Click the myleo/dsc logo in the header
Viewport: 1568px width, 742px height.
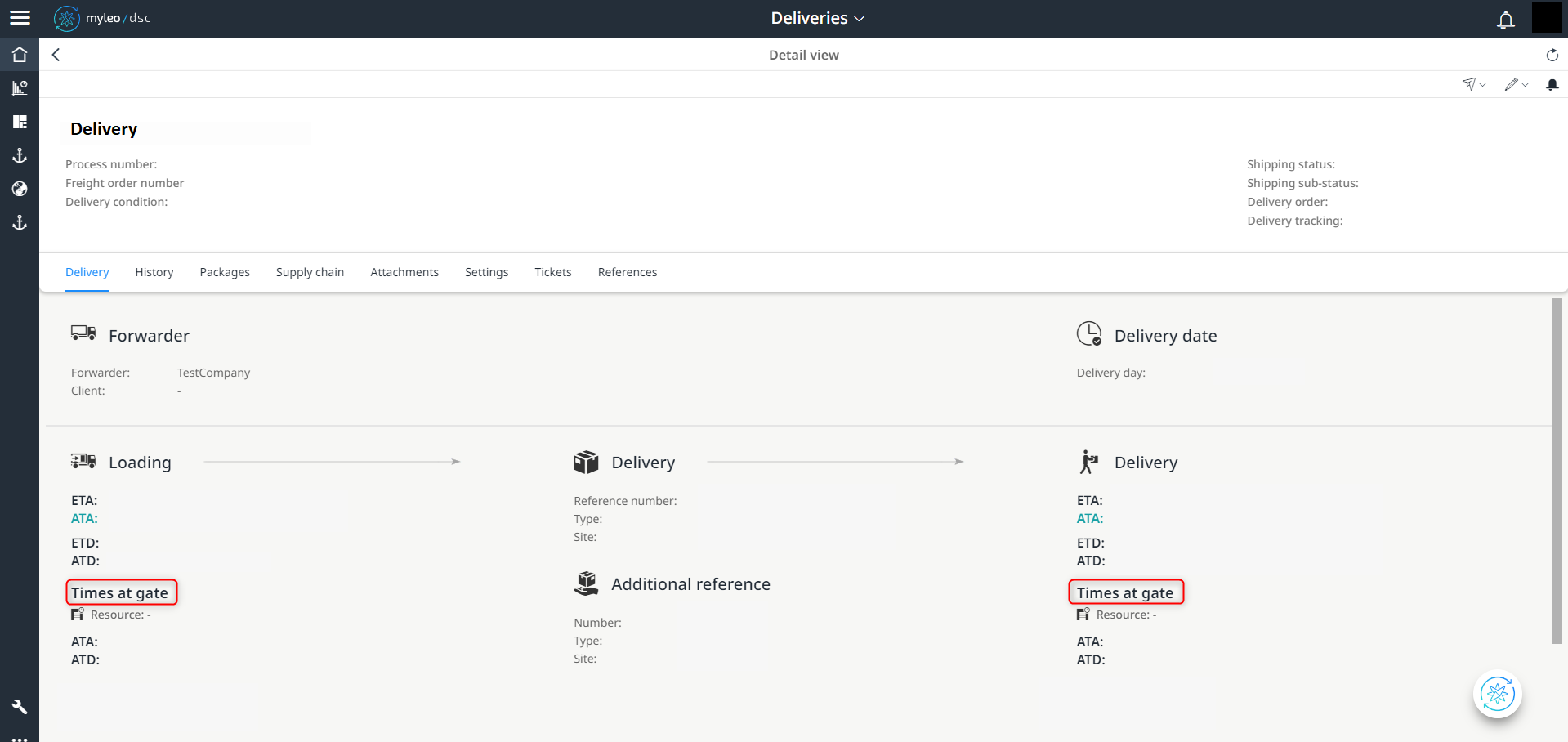click(x=102, y=18)
